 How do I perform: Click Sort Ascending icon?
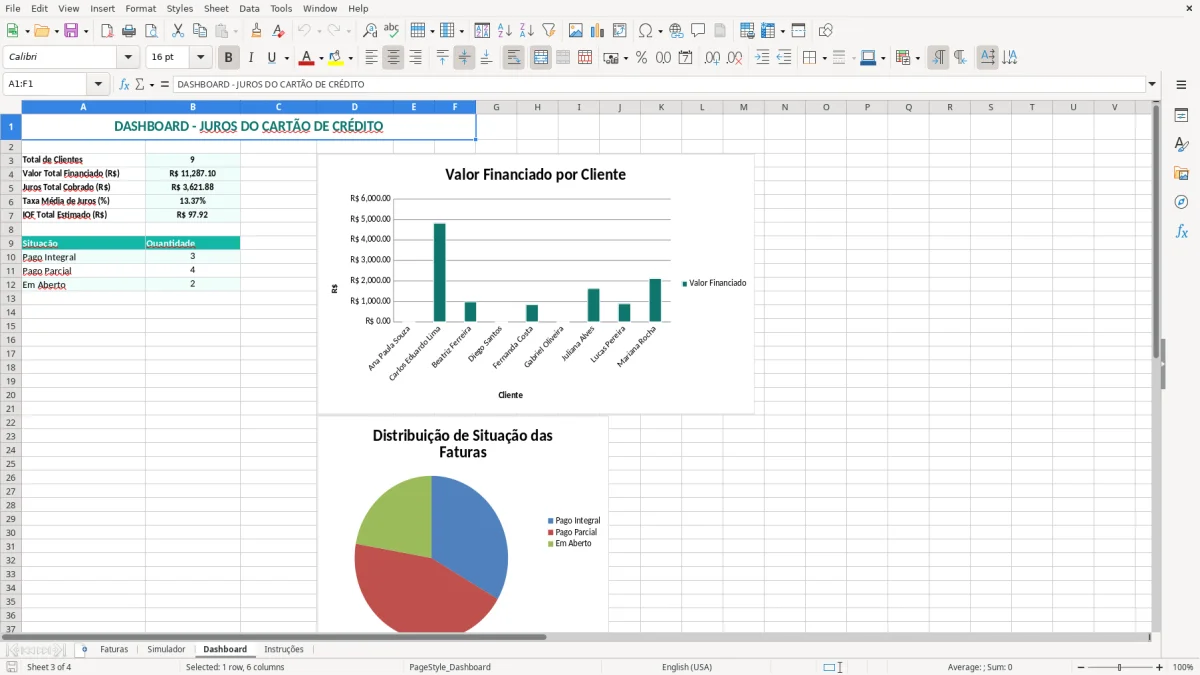tap(505, 31)
